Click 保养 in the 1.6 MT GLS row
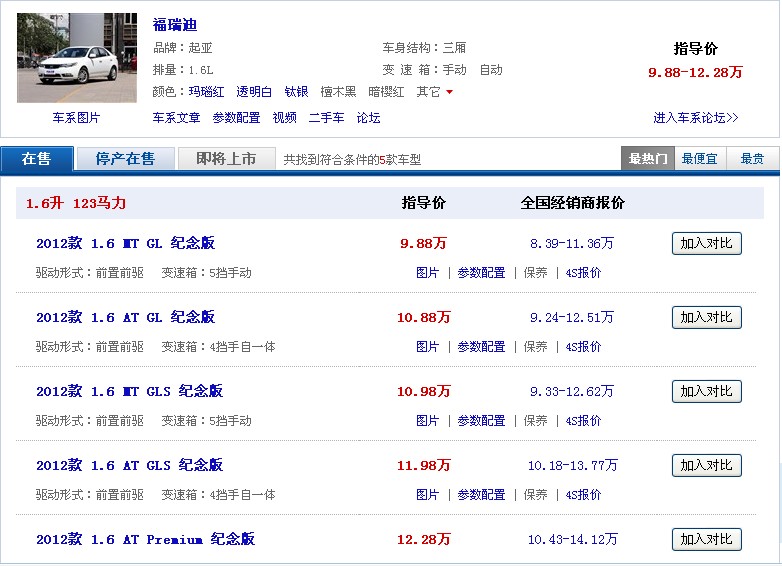 535,421
